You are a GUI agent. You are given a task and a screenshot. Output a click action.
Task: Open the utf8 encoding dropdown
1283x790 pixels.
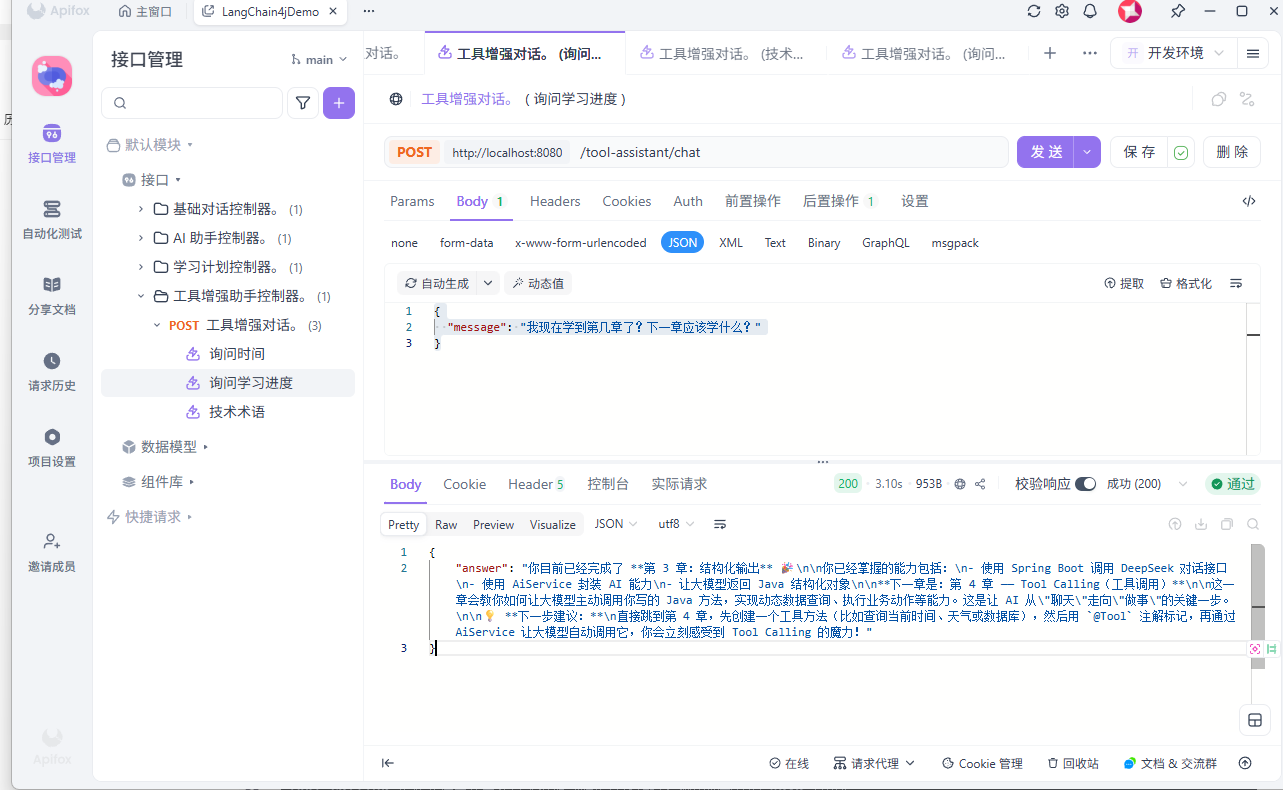pos(675,524)
